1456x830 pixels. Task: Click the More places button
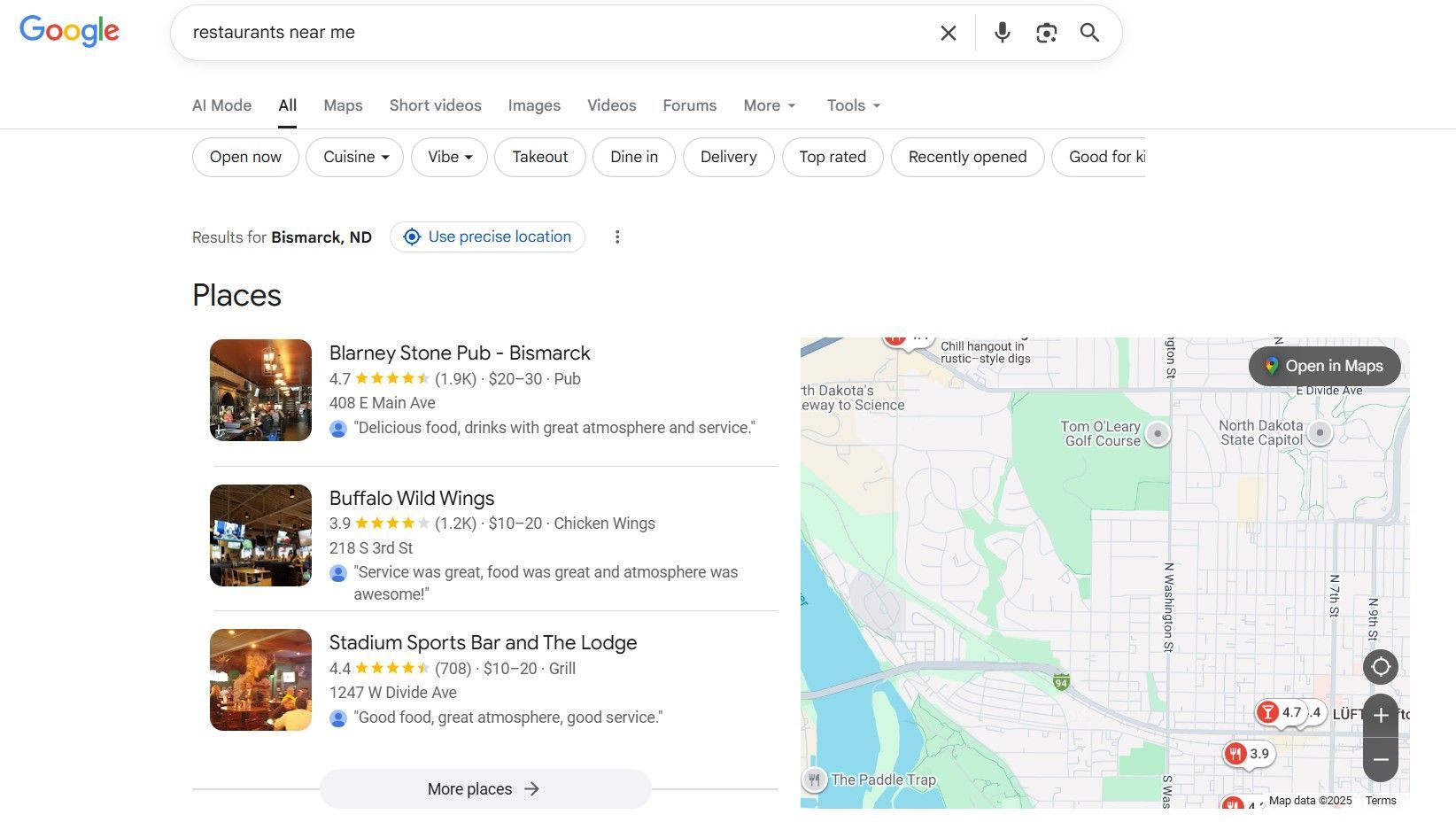tap(485, 789)
